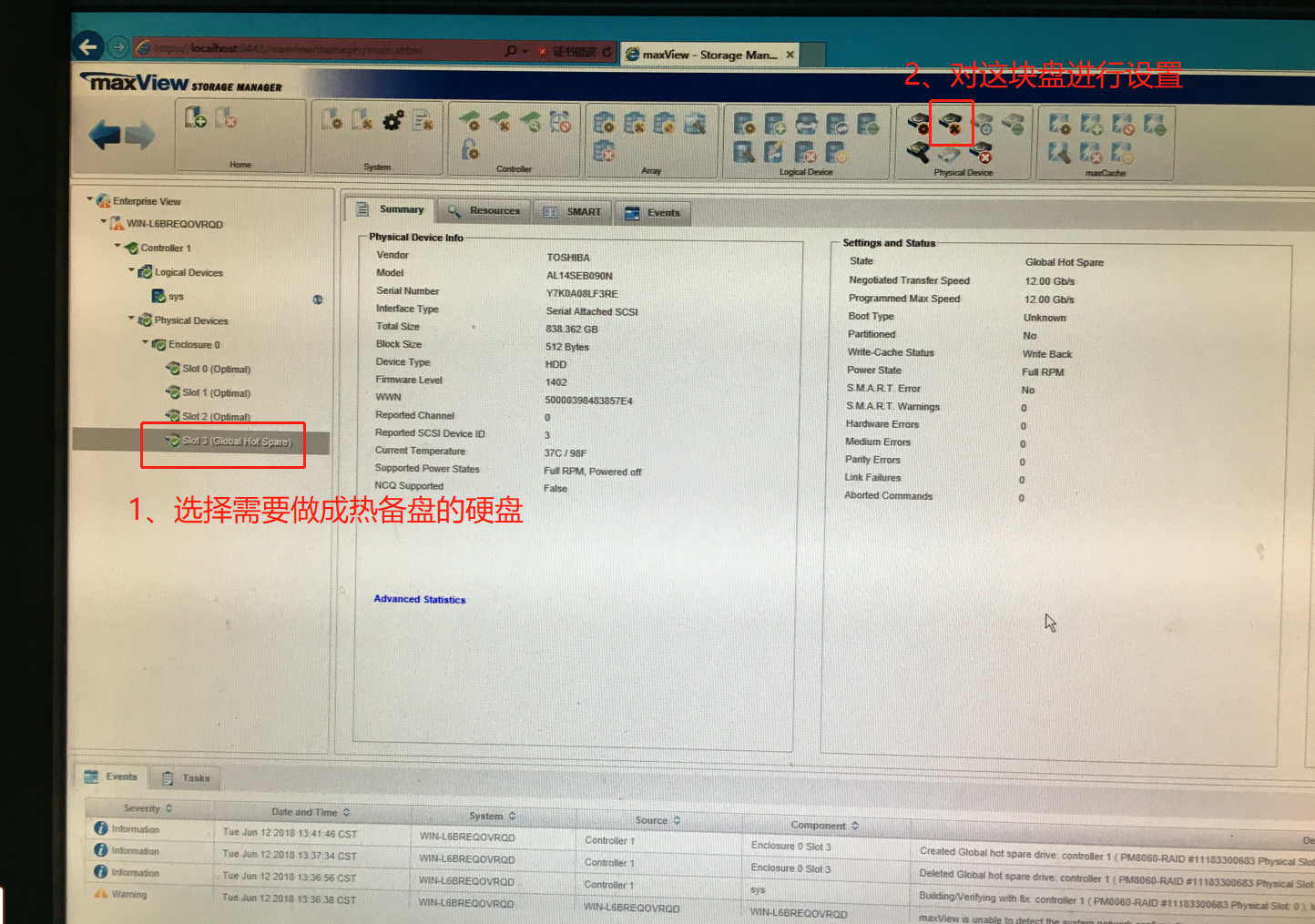Click the Physical Device locate magnifier icon

[x=919, y=153]
